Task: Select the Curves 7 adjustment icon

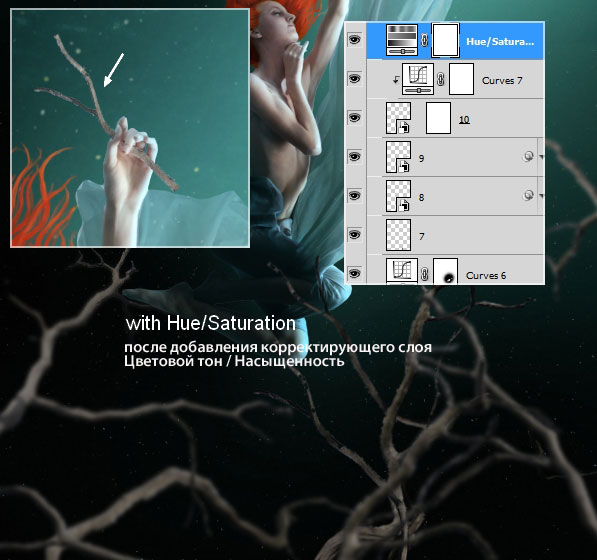Action: (x=418, y=79)
